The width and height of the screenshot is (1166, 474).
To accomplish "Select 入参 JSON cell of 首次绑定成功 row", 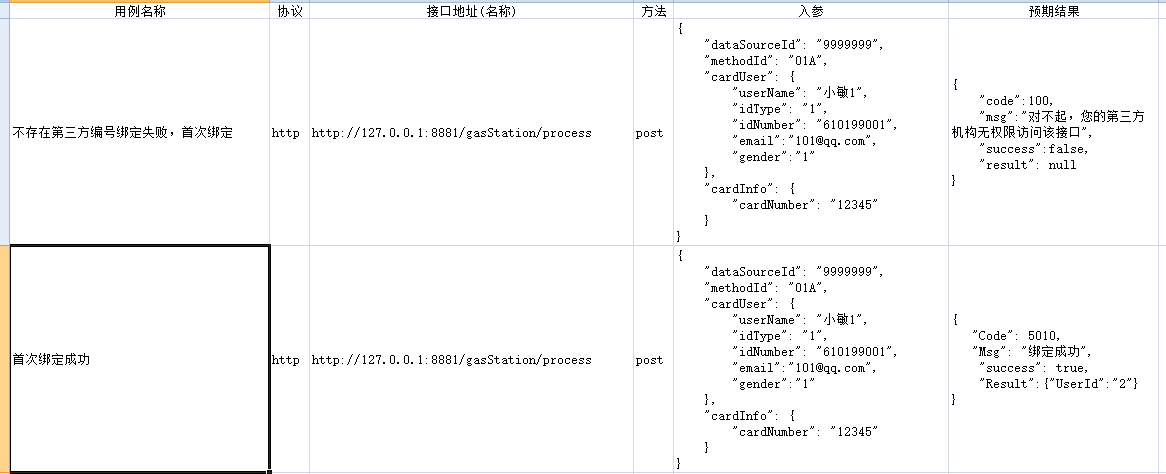I will (811, 359).
